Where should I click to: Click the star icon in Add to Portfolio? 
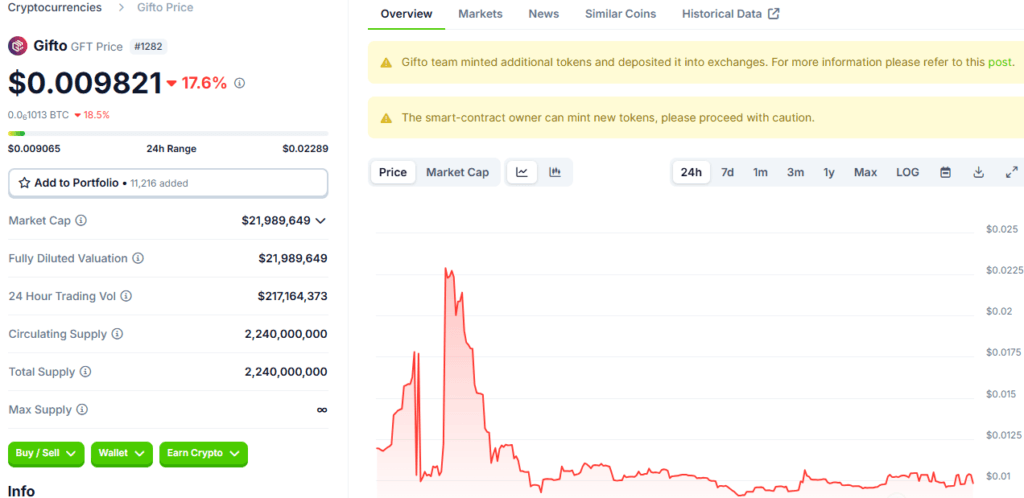coord(24,183)
